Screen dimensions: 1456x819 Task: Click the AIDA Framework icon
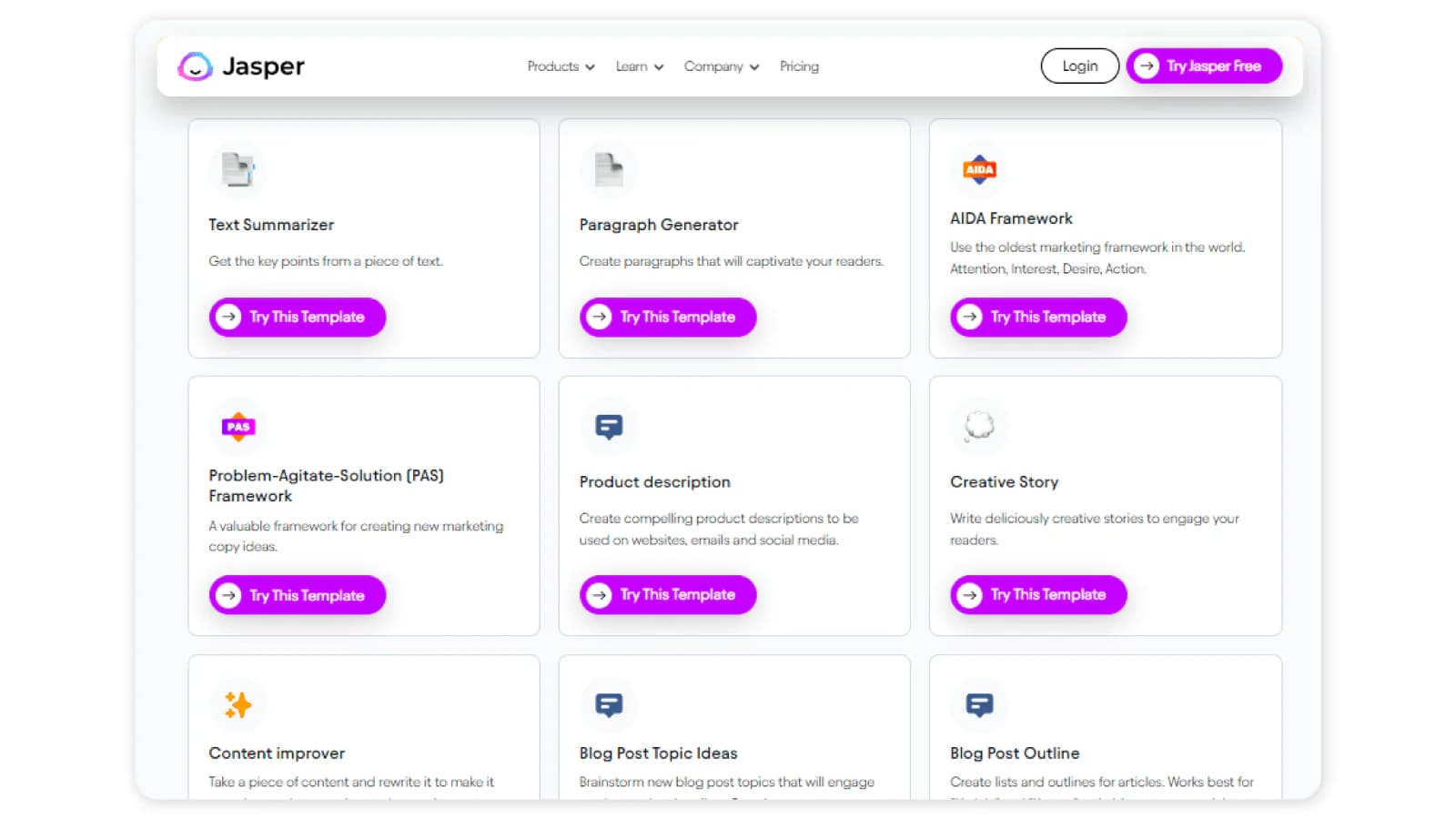click(979, 169)
